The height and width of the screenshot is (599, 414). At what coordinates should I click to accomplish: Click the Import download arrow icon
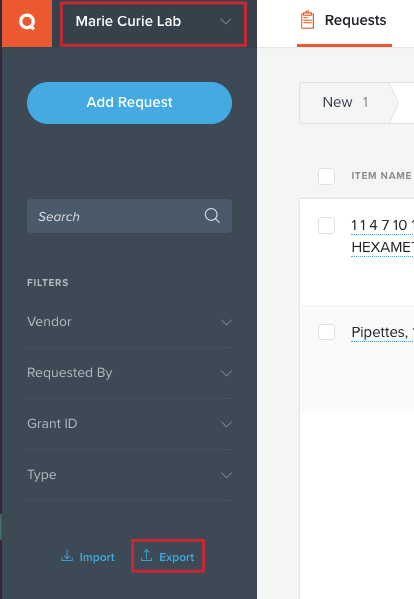(67, 556)
